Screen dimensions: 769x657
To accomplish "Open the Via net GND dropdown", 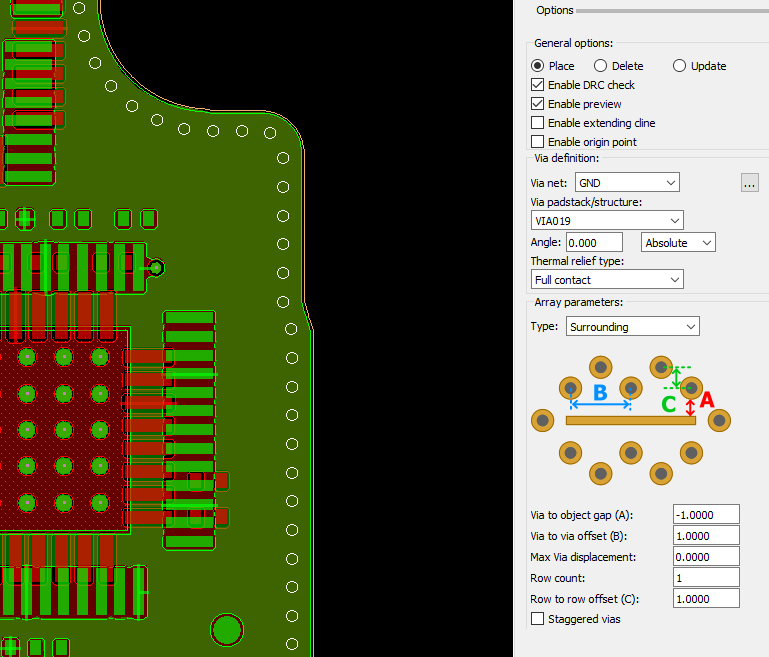I will [627, 182].
